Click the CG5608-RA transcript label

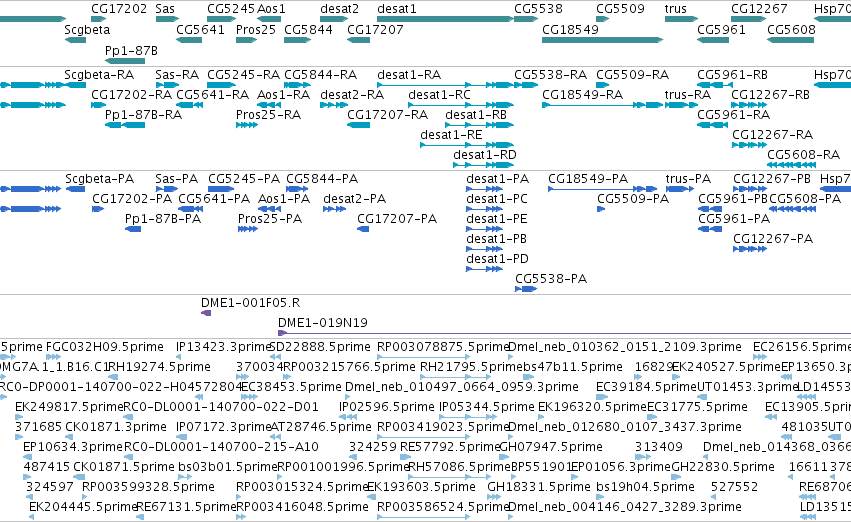[803, 155]
